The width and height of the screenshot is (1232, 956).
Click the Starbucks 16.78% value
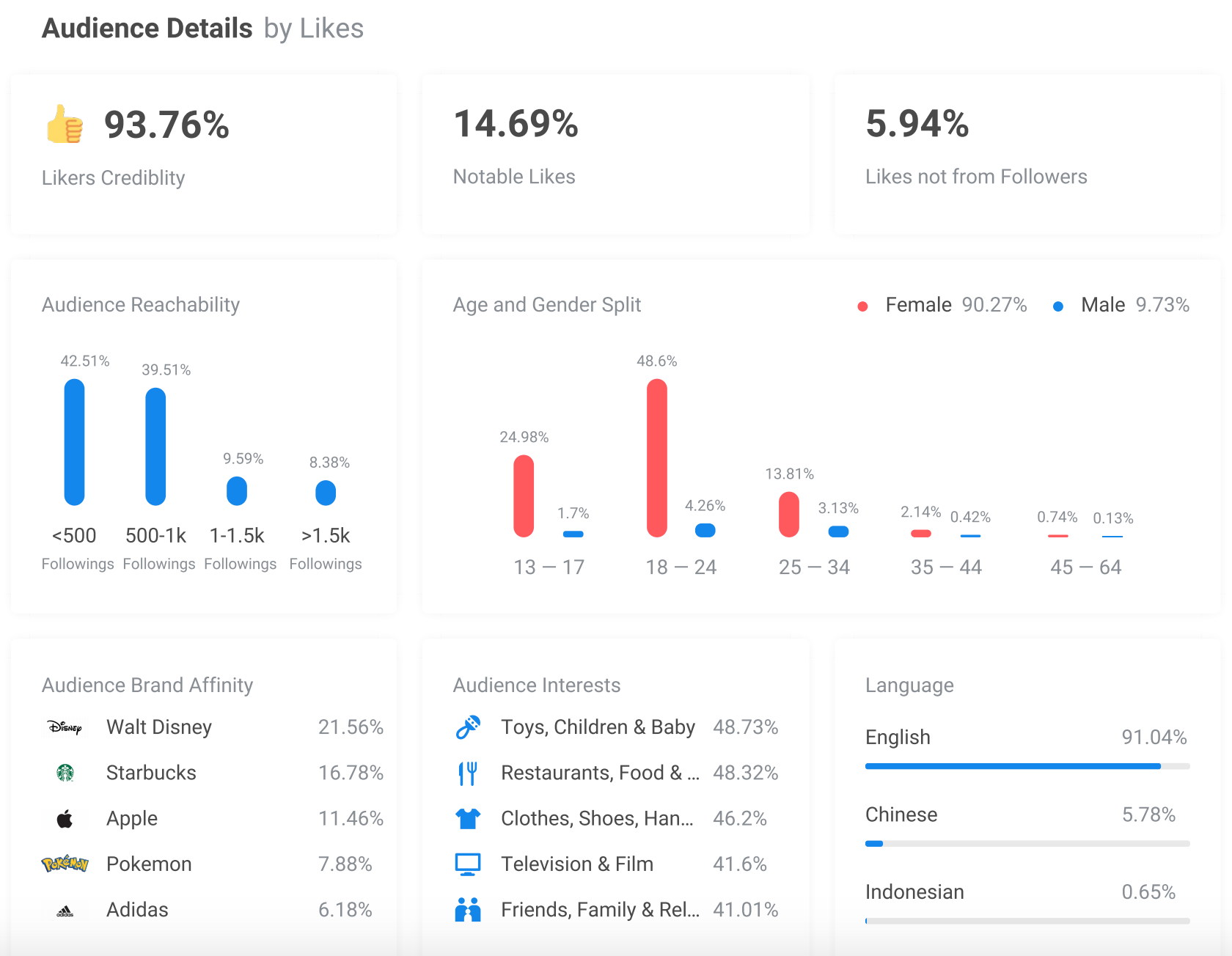pos(351,773)
